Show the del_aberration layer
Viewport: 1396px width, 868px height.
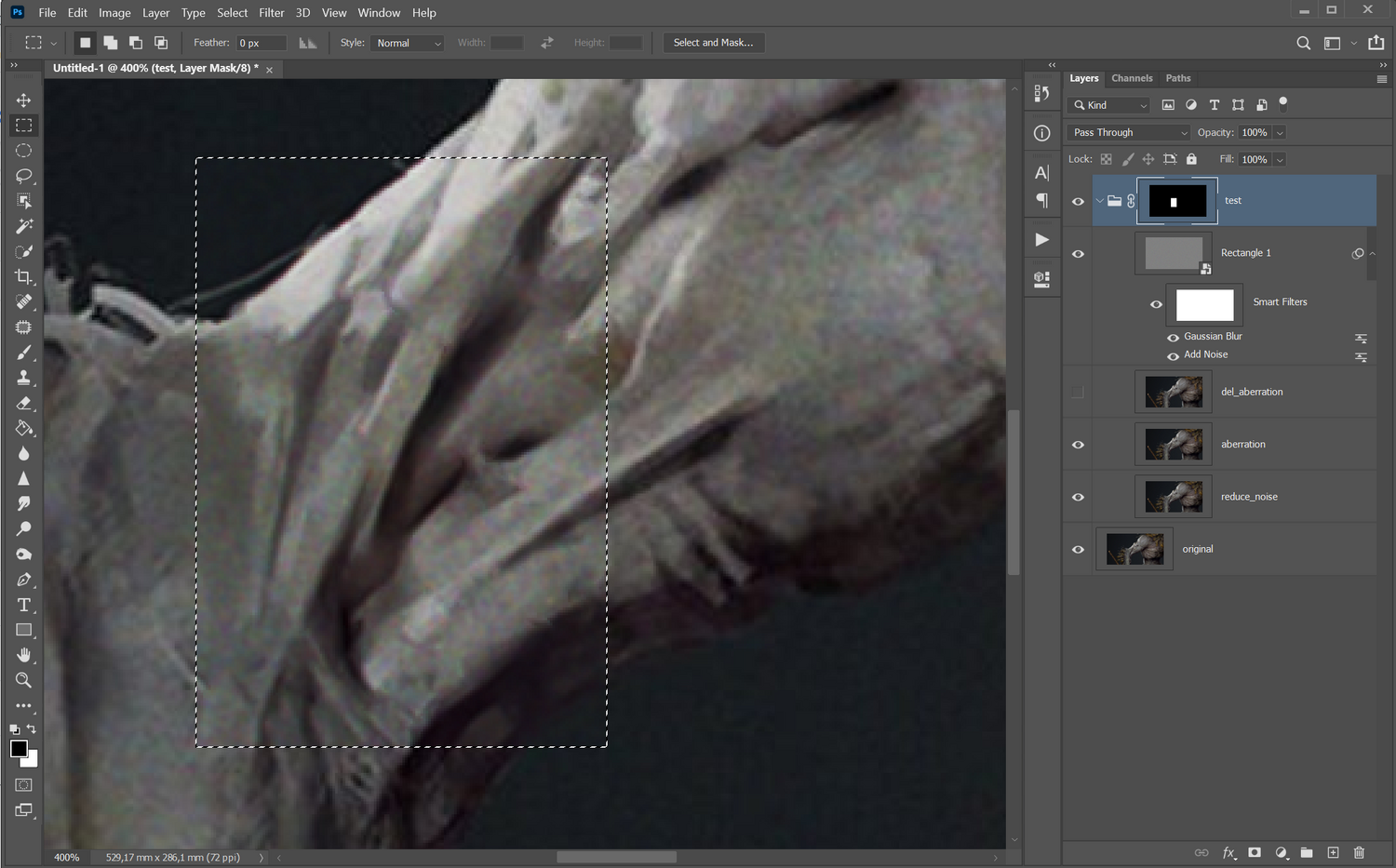pos(1078,393)
